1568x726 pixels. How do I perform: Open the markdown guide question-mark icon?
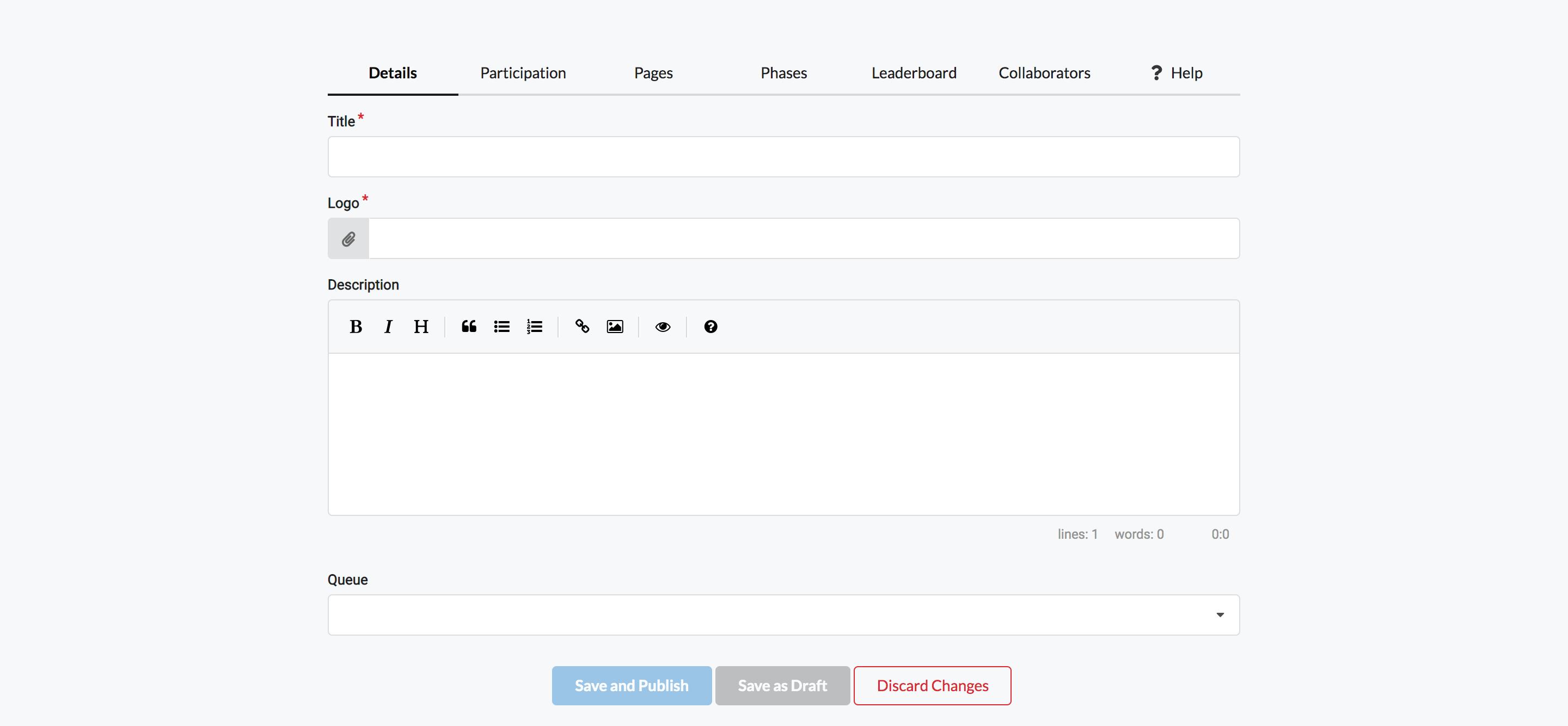point(710,327)
